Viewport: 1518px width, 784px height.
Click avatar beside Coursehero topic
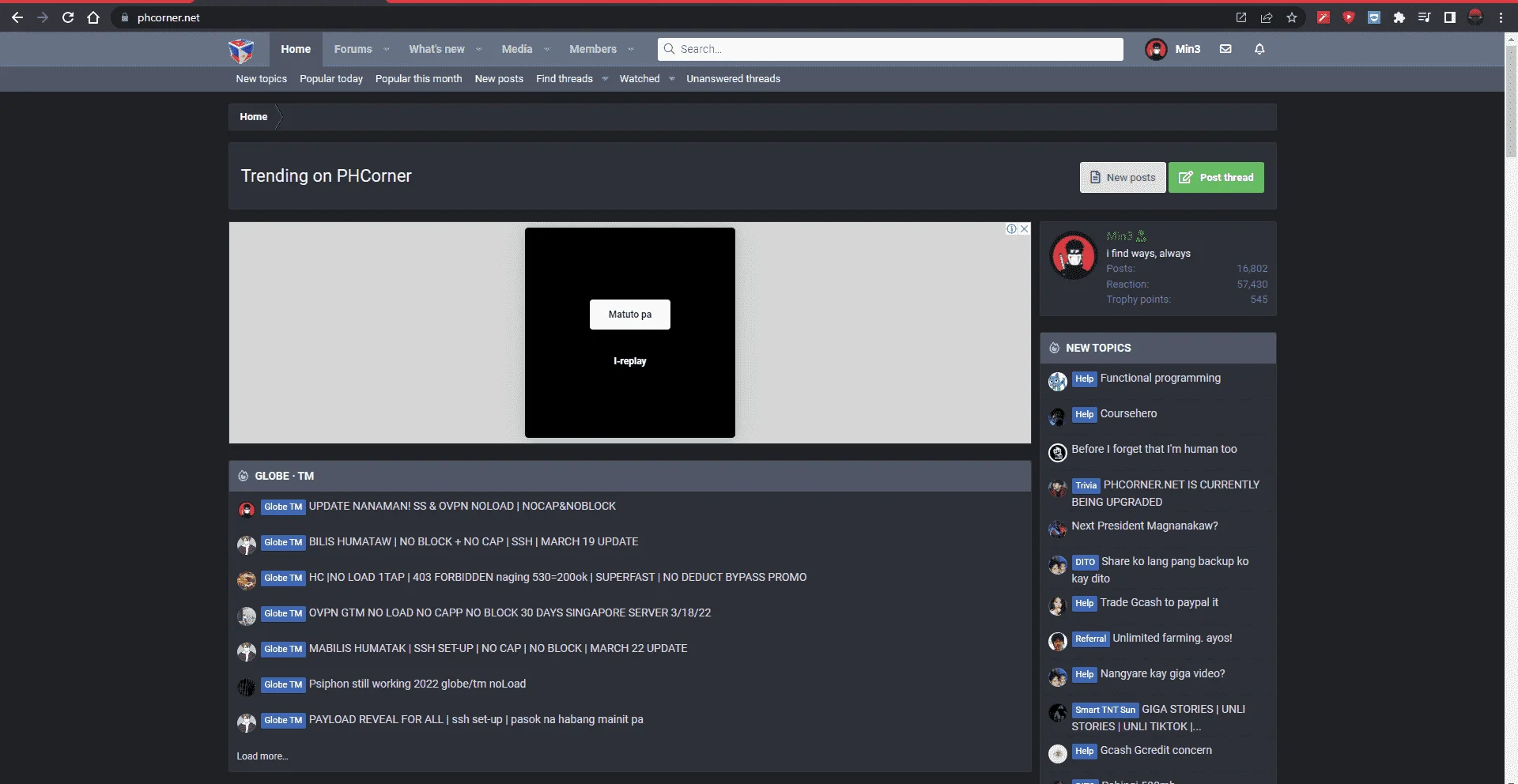(1058, 417)
